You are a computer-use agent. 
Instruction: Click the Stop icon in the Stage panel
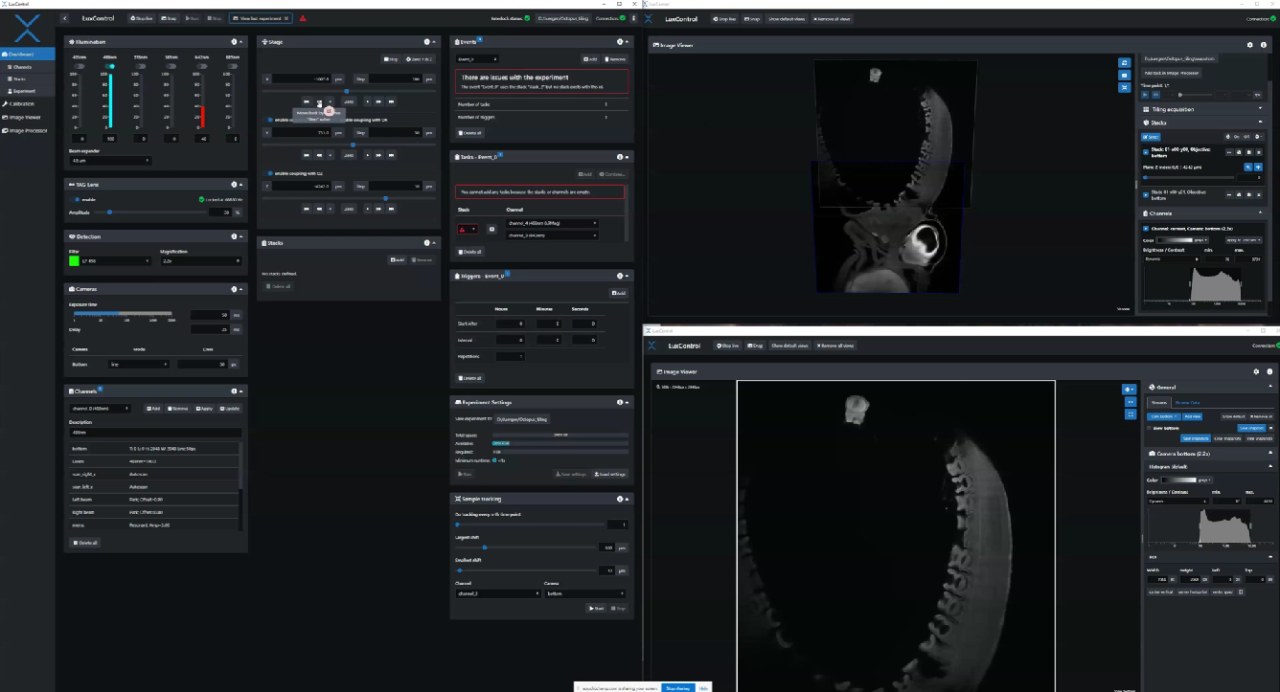pos(390,59)
